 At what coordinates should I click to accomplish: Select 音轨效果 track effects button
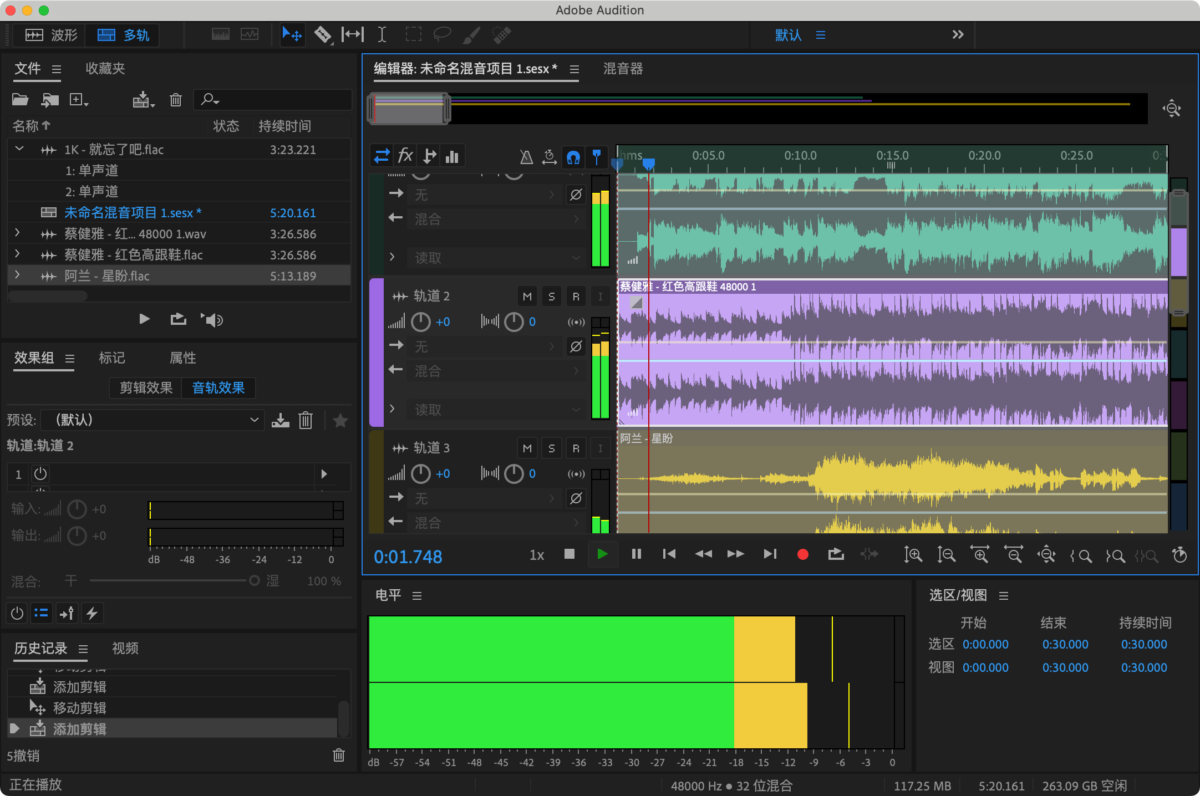pyautogui.click(x=218, y=388)
